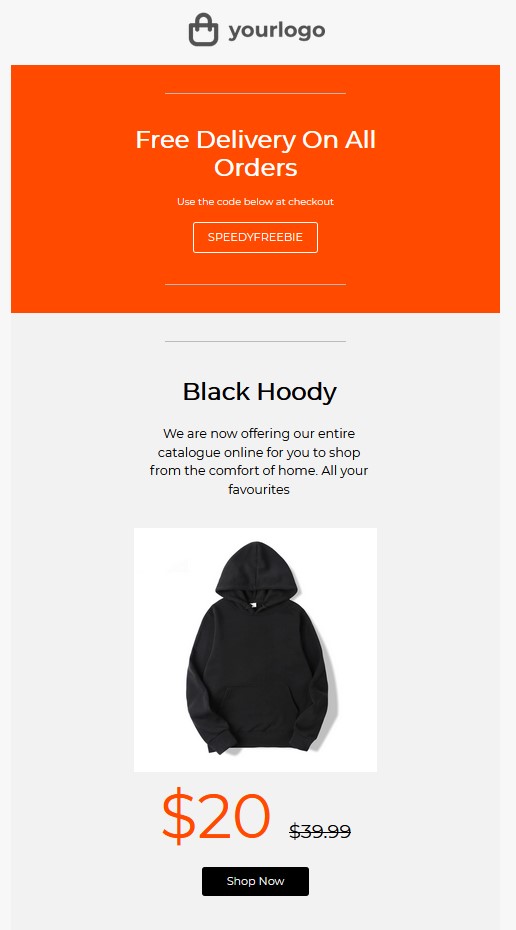
Task: Click the shopping bag logo icon
Action: click(x=203, y=30)
